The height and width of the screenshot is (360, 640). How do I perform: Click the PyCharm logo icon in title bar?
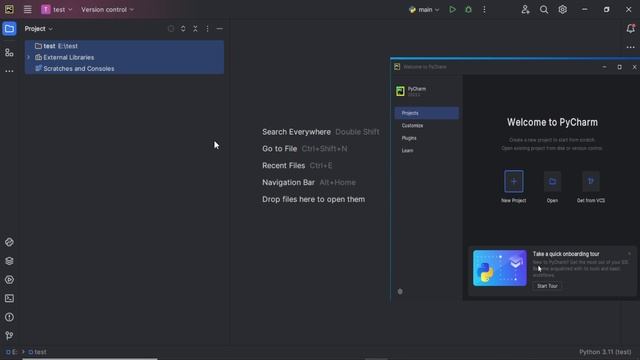click(x=9, y=9)
